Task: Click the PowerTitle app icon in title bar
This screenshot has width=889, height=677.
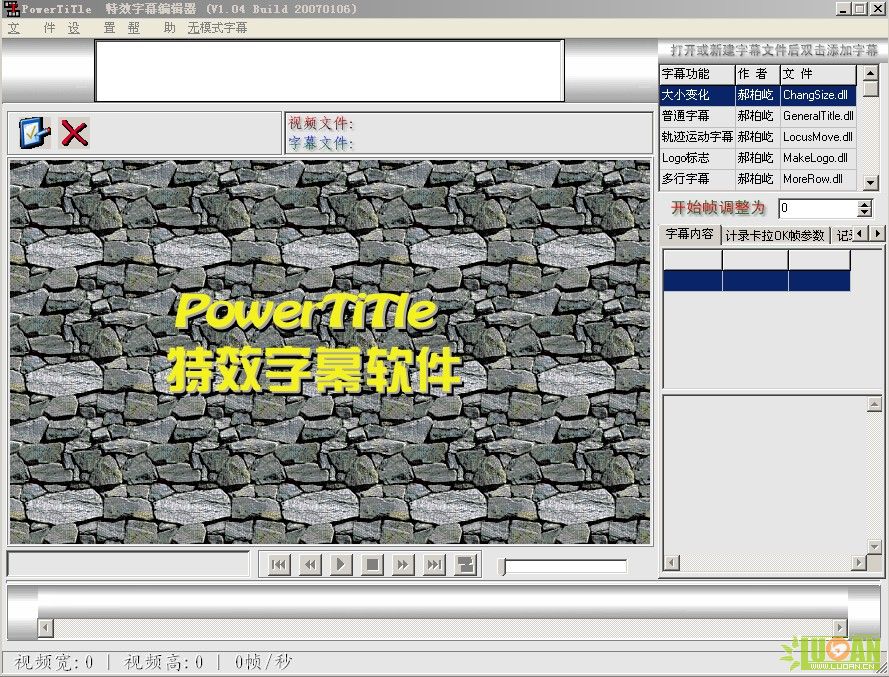Action: tap(11, 9)
